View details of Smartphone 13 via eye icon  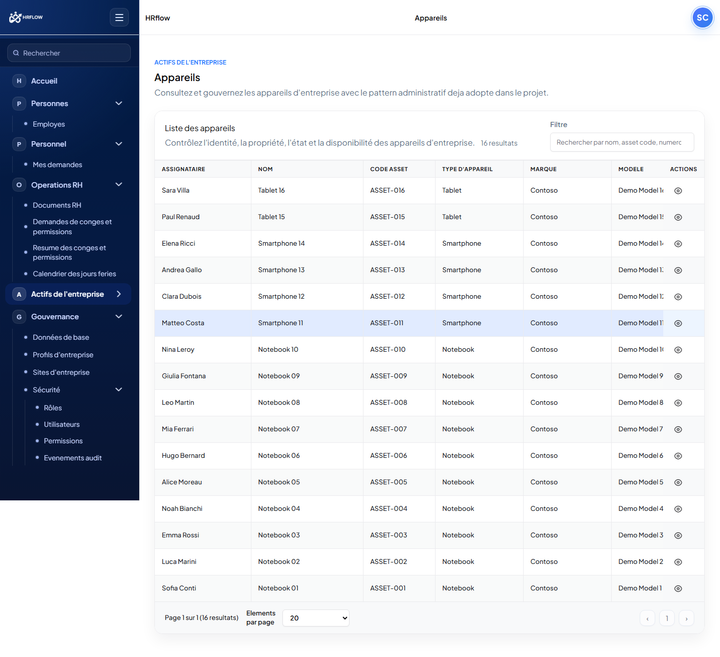678,270
